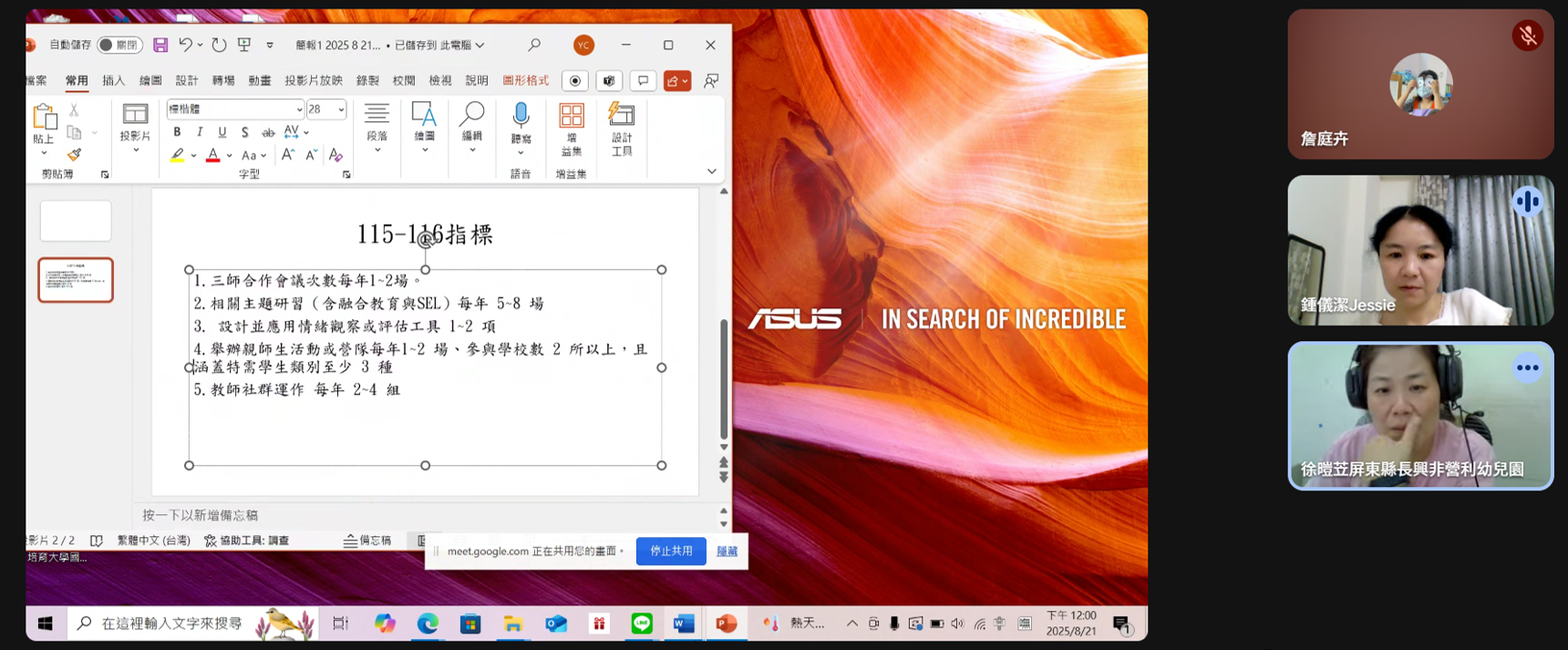Switch to the Insert (插入) tab
Viewport: 1568px width, 650px height.
coord(113,80)
